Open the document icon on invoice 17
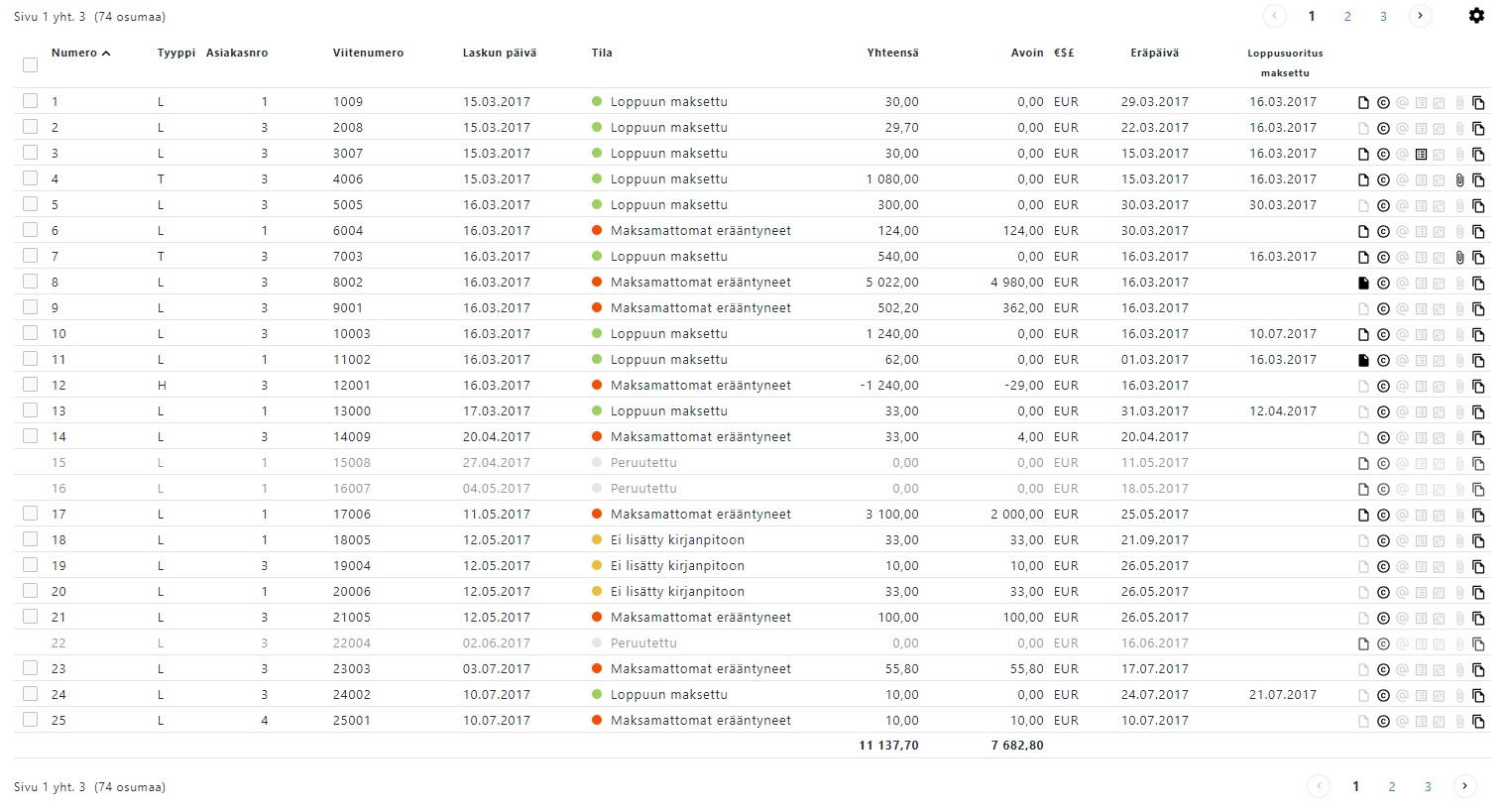 1363,515
